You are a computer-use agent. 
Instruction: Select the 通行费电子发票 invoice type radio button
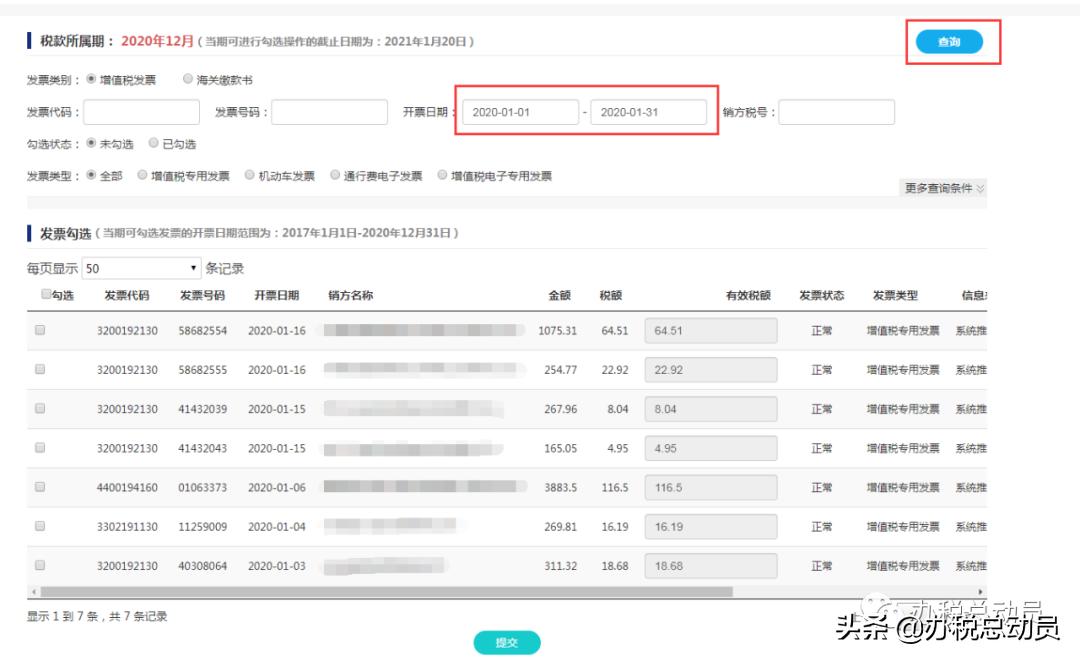[x=334, y=175]
